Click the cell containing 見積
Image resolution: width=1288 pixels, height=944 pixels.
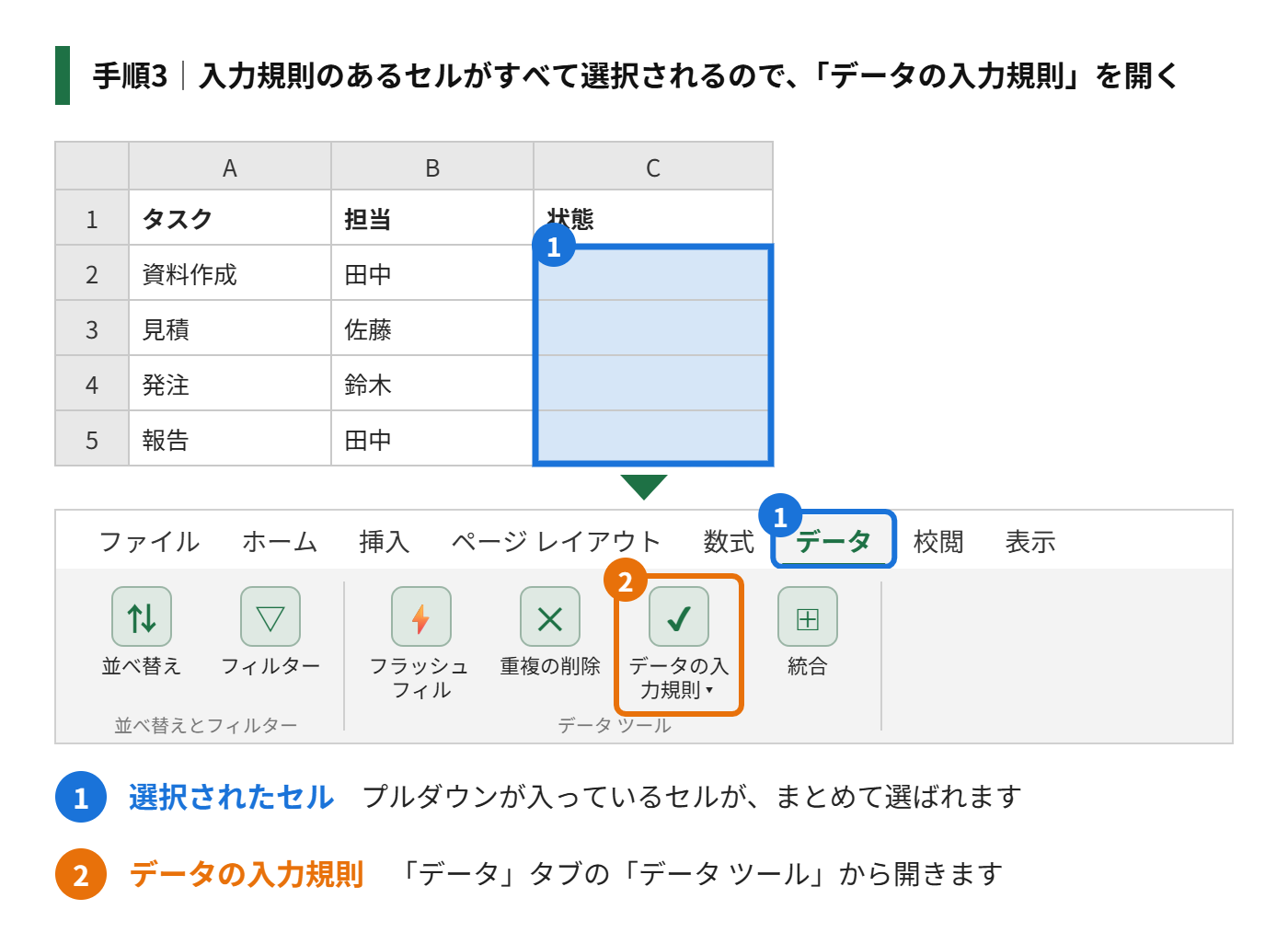click(x=230, y=328)
